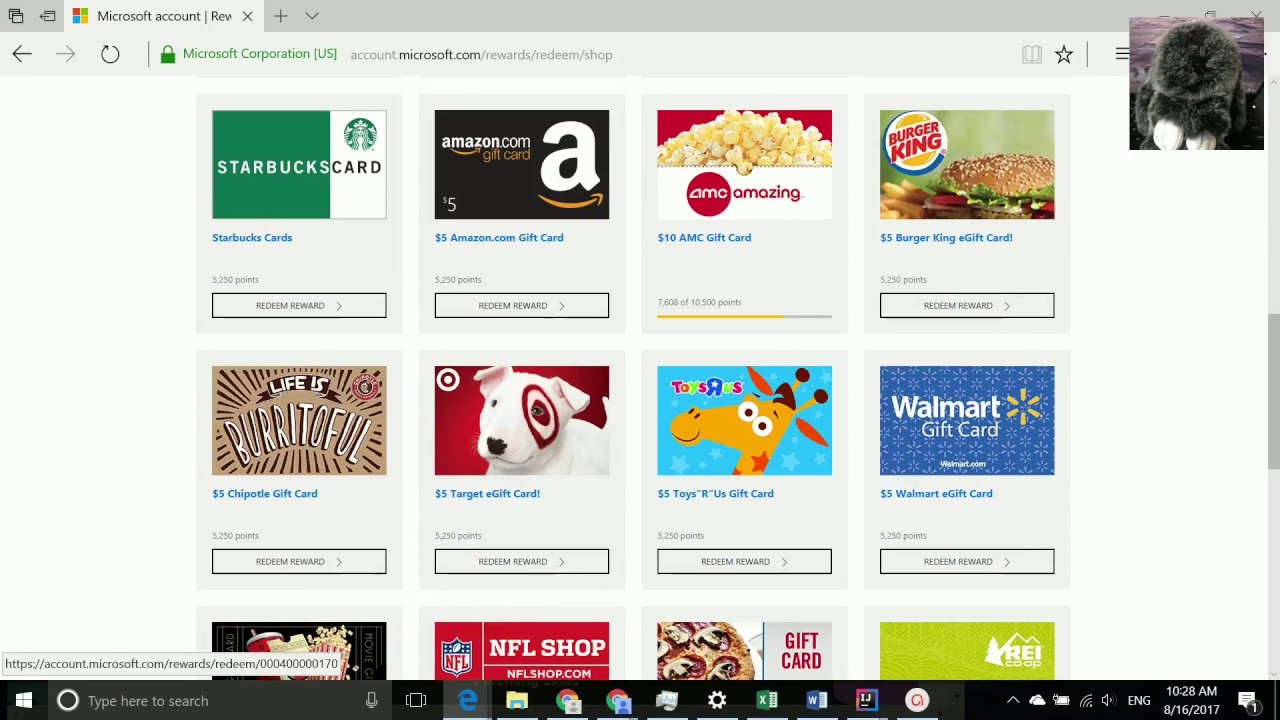Click the NFL Shop card image
Viewport: 1280px width, 720px height.
(521, 651)
